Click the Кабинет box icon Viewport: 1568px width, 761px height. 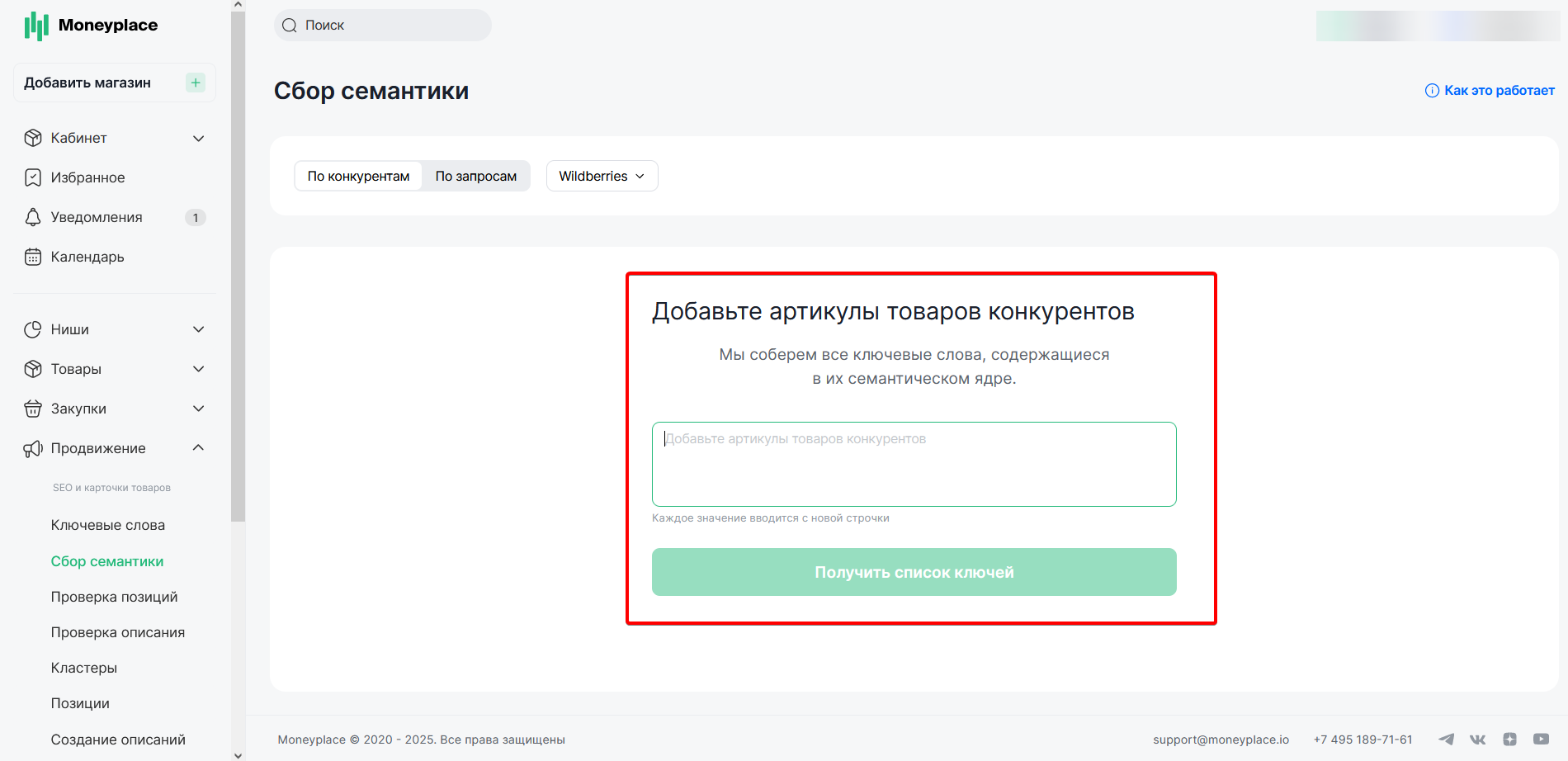[x=33, y=138]
